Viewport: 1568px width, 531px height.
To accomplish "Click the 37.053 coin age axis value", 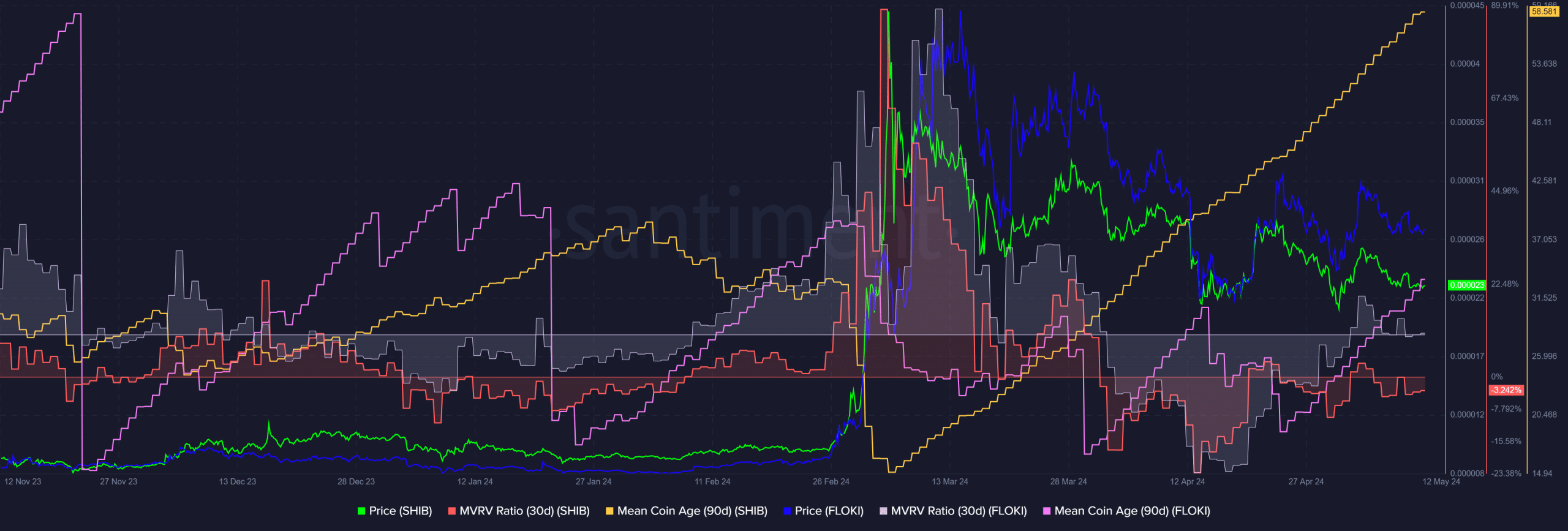I will 1544,239.
